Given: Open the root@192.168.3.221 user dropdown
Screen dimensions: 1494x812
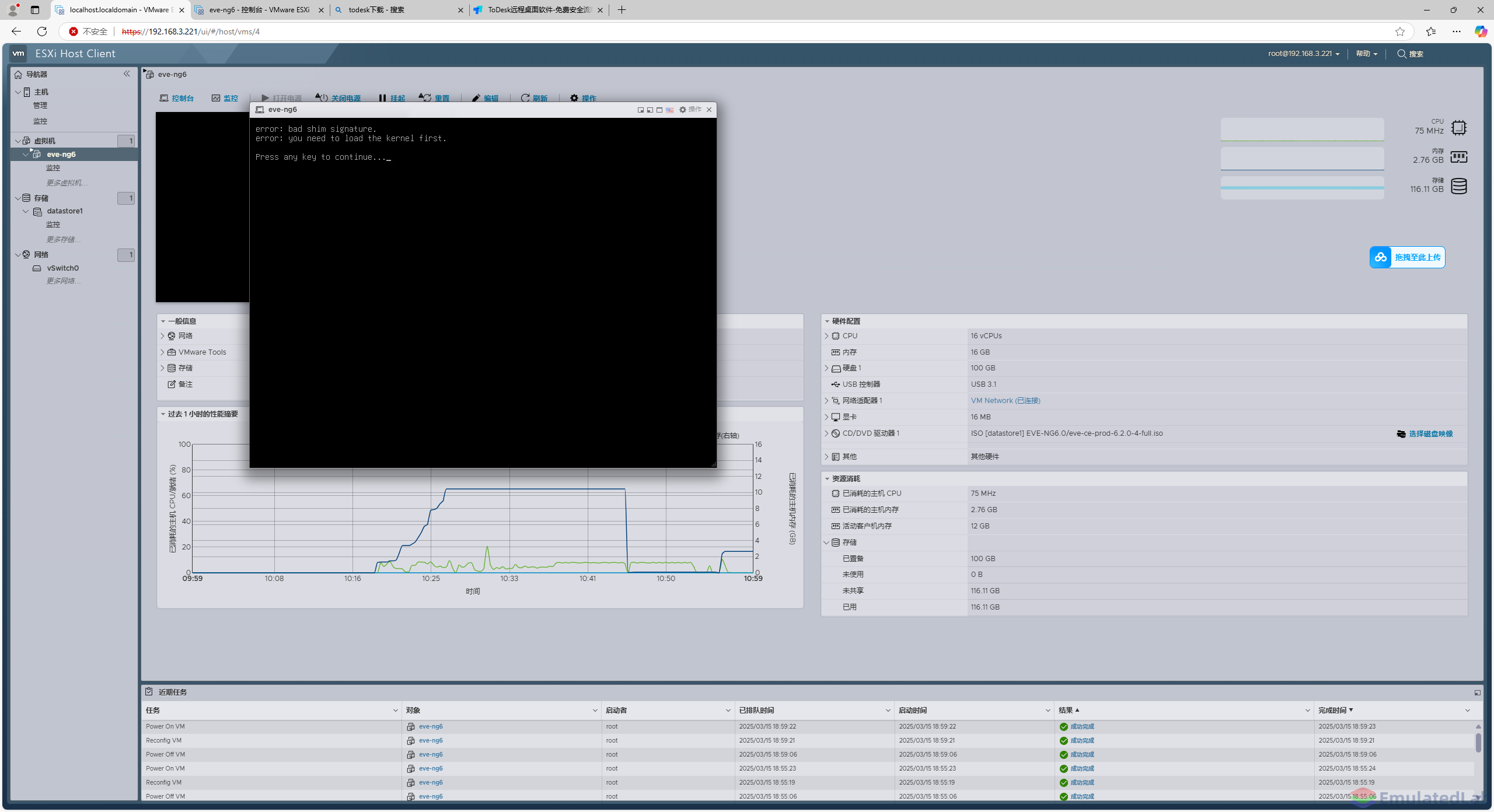Looking at the screenshot, I should [1303, 54].
